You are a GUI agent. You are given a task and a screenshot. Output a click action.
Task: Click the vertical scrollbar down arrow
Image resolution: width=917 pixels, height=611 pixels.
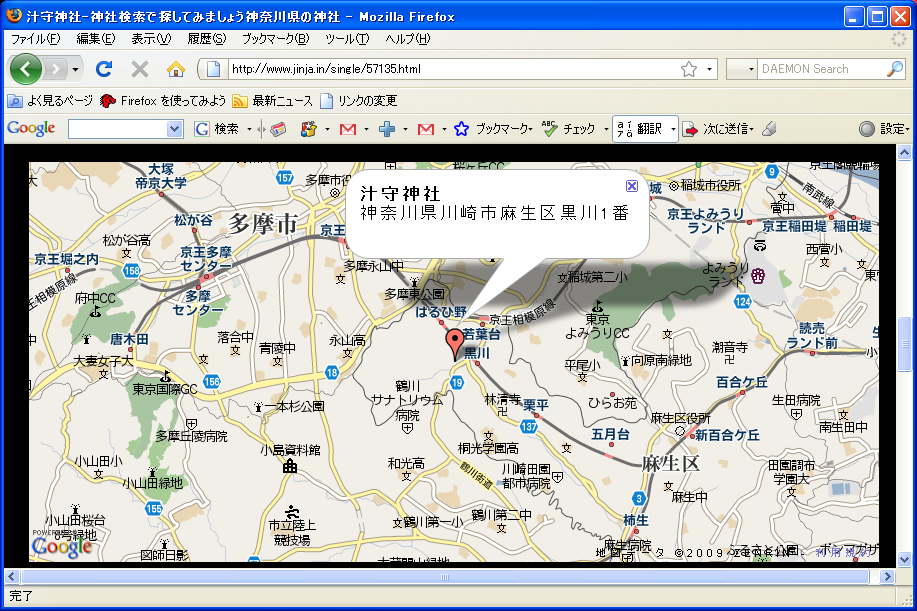[904, 560]
